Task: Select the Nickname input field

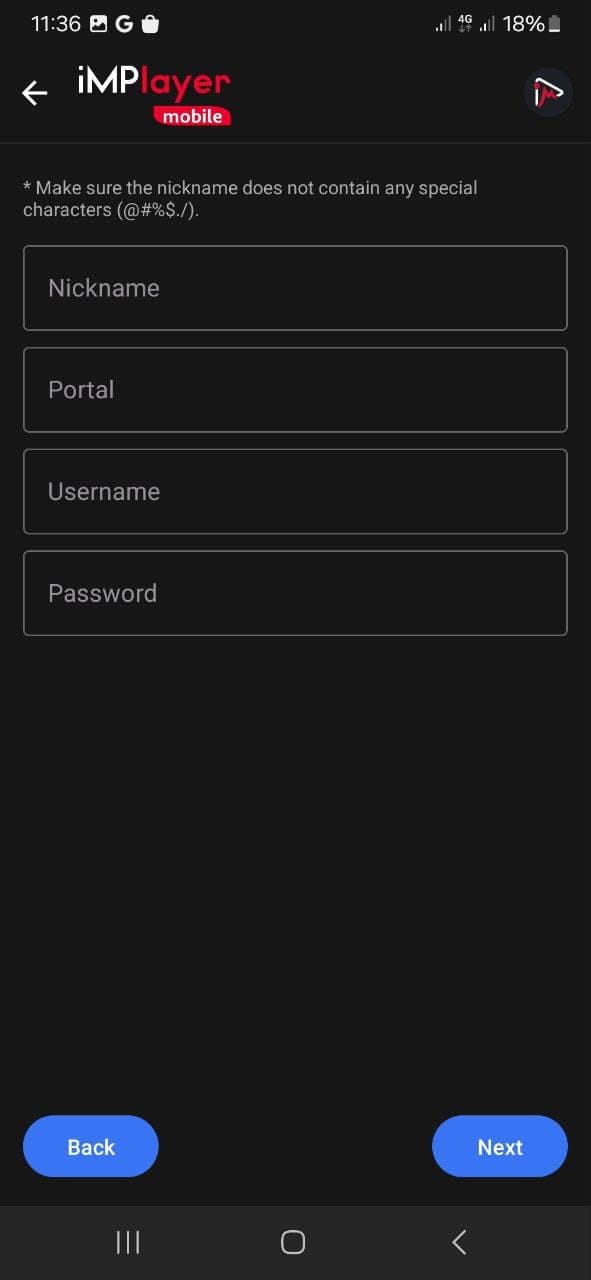Action: [x=295, y=288]
